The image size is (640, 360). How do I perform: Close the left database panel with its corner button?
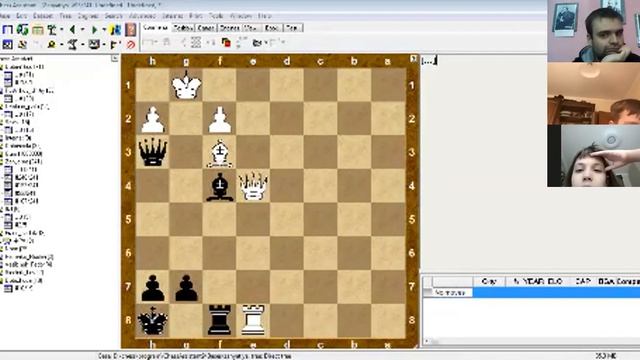click(115, 58)
